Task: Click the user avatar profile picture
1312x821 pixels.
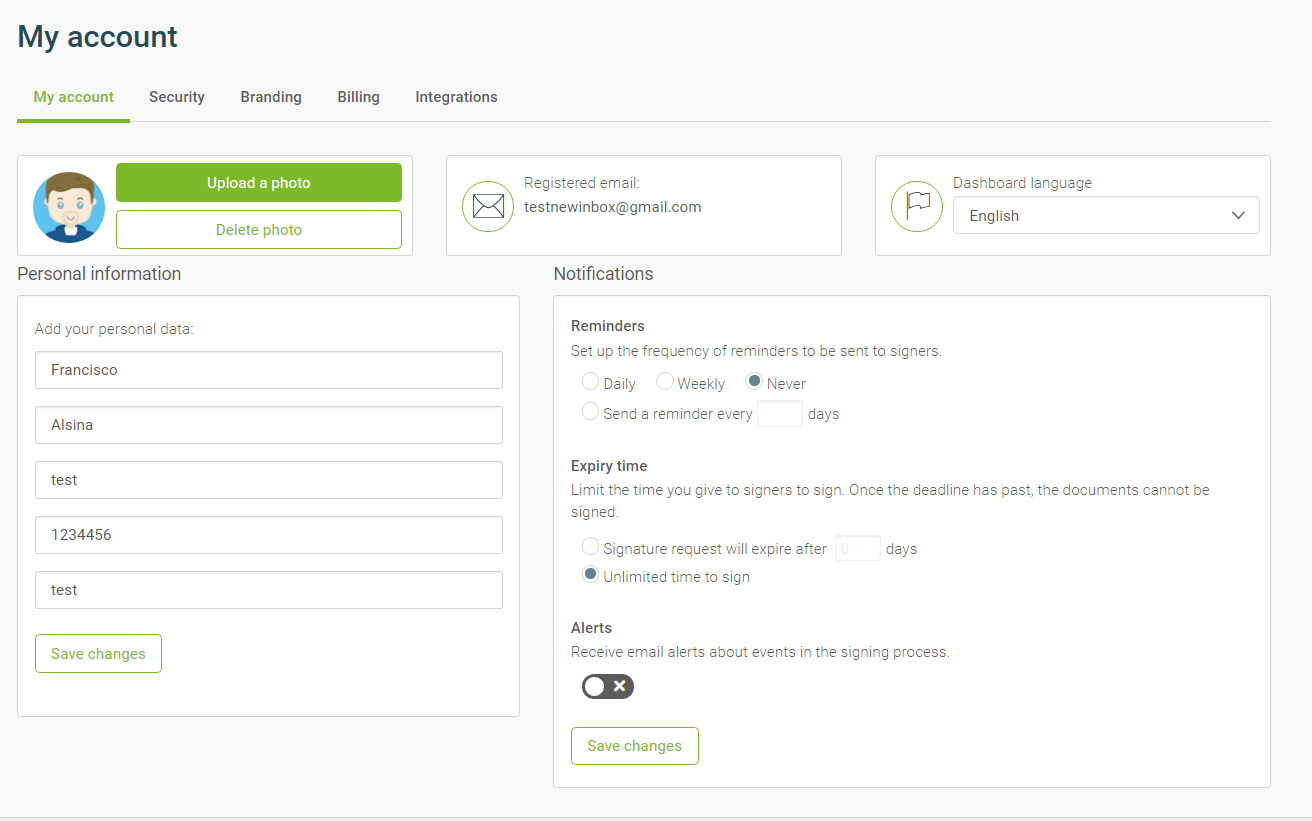Action: point(69,207)
